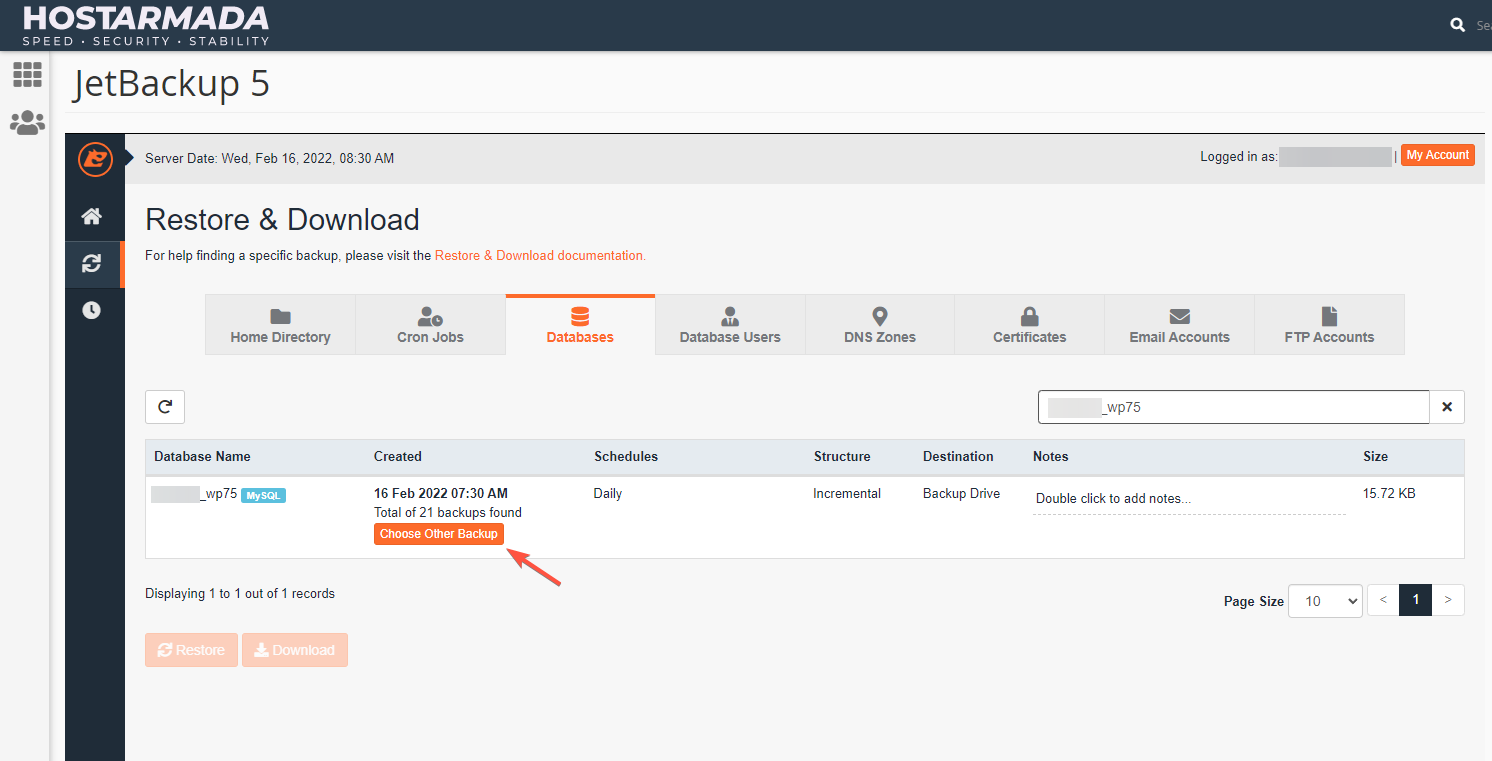Open the Home dashboard via the house icon

pyautogui.click(x=93, y=216)
